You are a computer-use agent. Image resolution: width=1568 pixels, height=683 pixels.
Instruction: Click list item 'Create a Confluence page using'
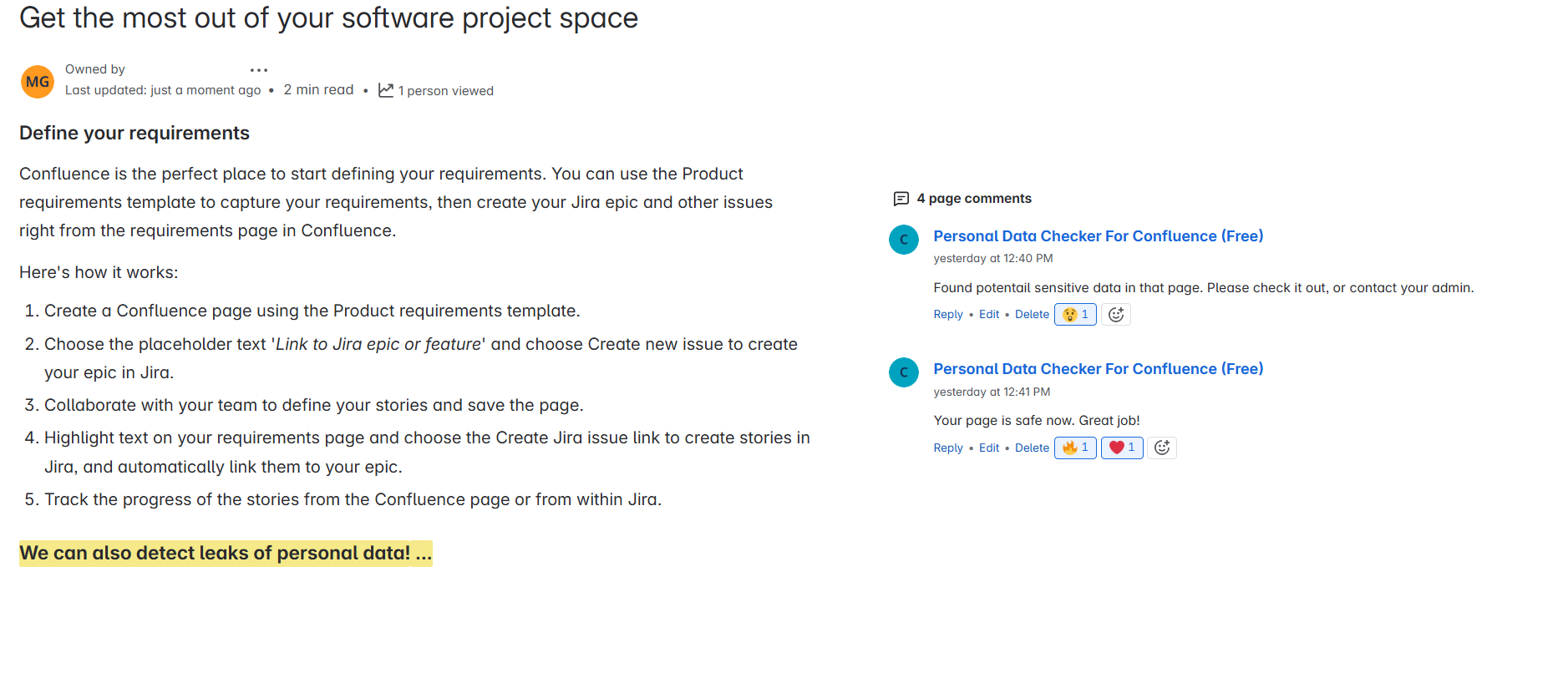coord(312,311)
